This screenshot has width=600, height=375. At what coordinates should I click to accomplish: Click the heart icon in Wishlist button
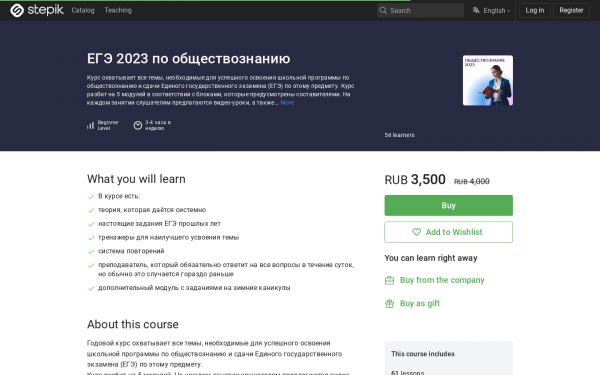[x=416, y=232]
